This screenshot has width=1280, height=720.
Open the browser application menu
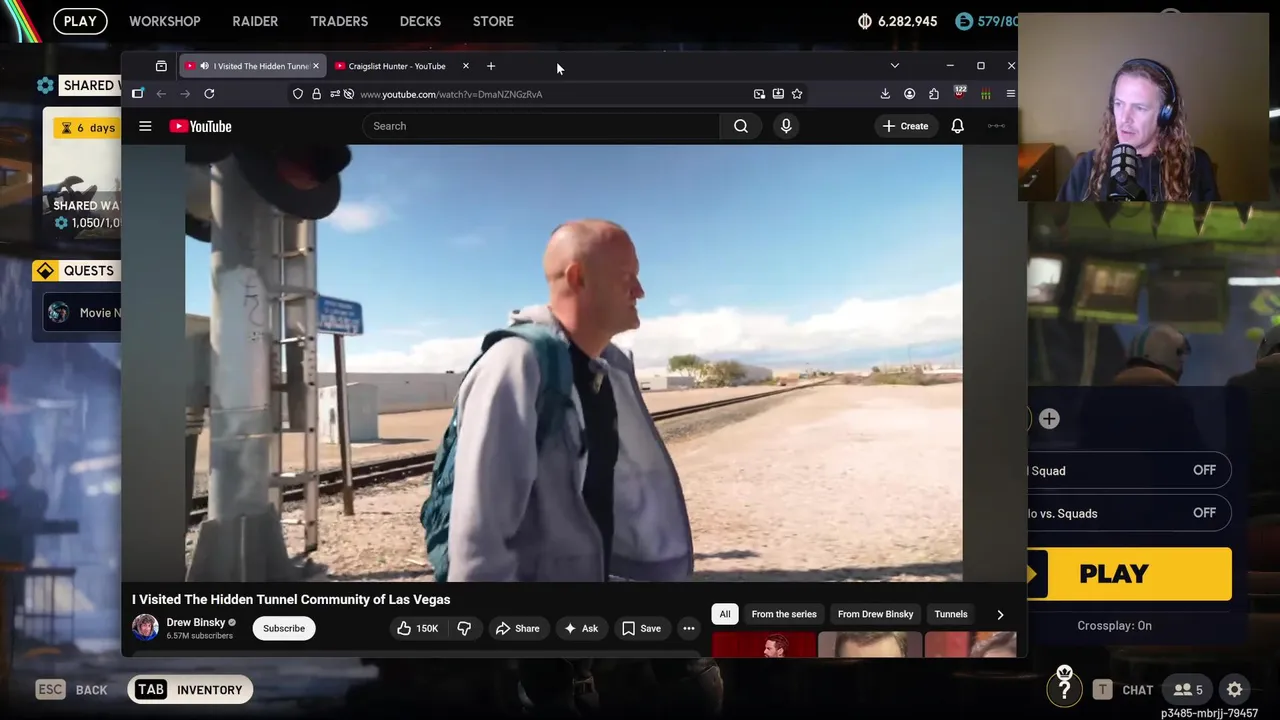point(1010,94)
